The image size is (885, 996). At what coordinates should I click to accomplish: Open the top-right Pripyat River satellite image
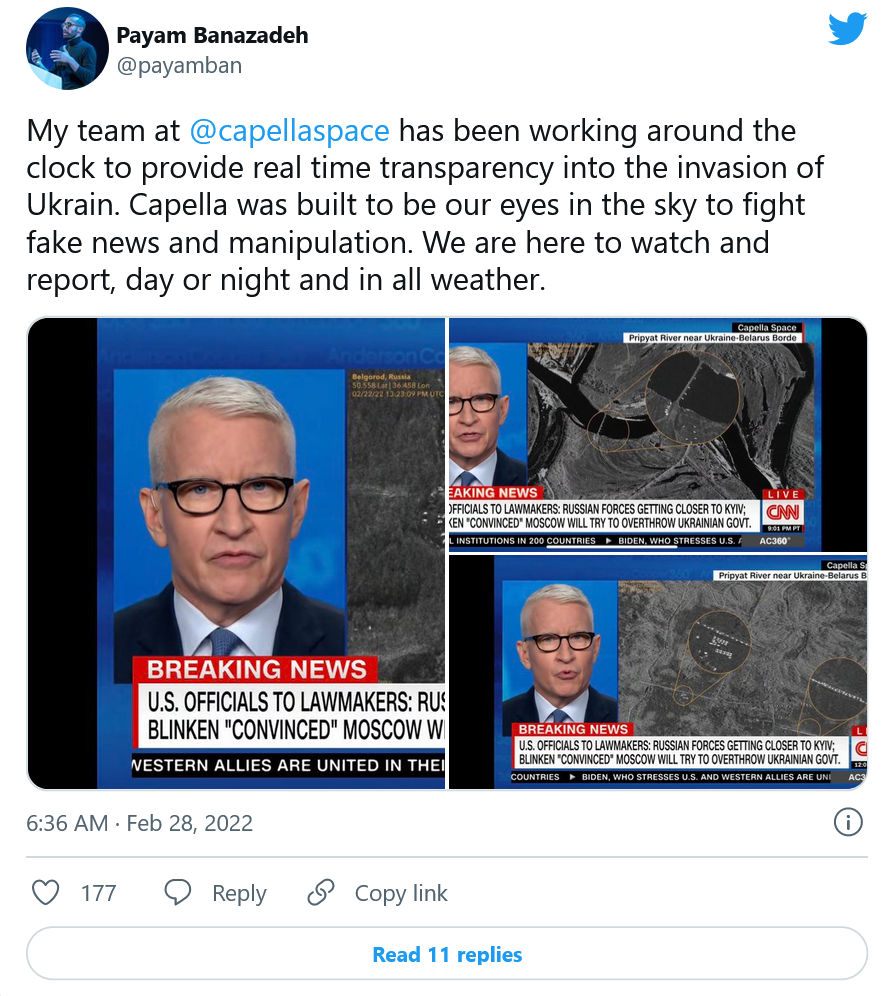(x=657, y=433)
